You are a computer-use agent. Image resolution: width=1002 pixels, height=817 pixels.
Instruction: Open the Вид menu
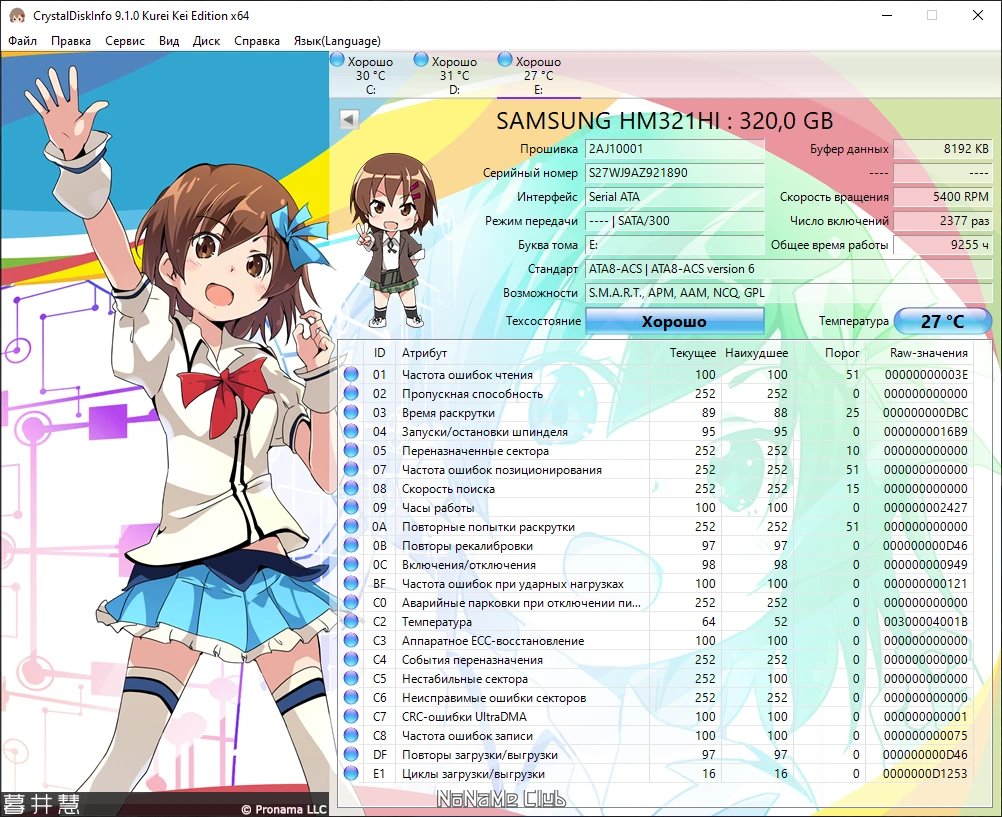point(169,41)
